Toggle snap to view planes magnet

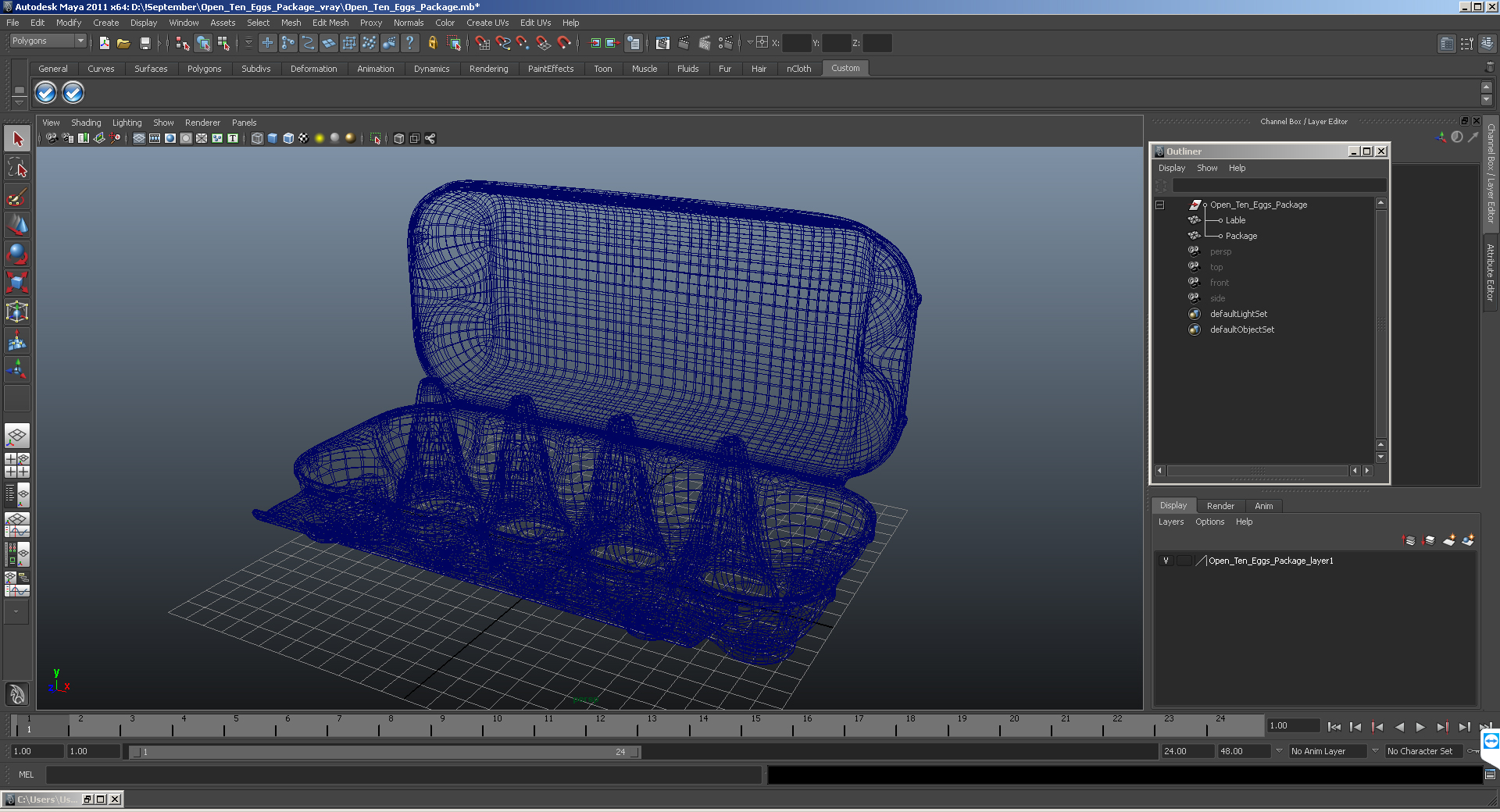pos(544,44)
